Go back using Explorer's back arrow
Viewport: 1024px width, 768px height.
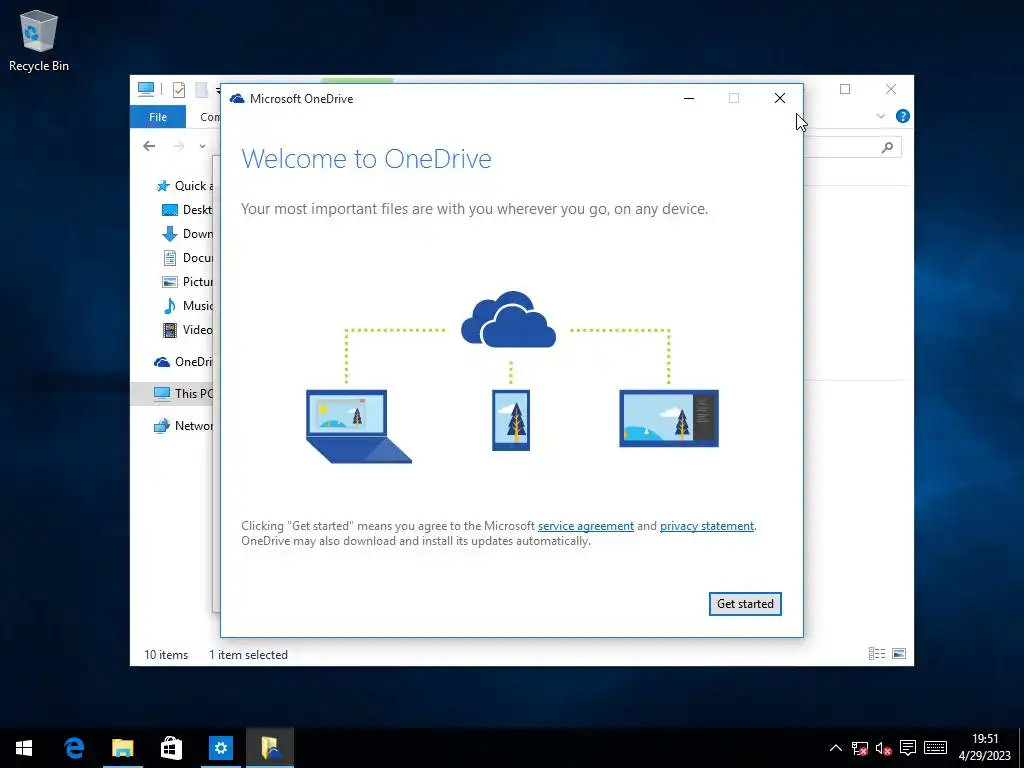[150, 146]
